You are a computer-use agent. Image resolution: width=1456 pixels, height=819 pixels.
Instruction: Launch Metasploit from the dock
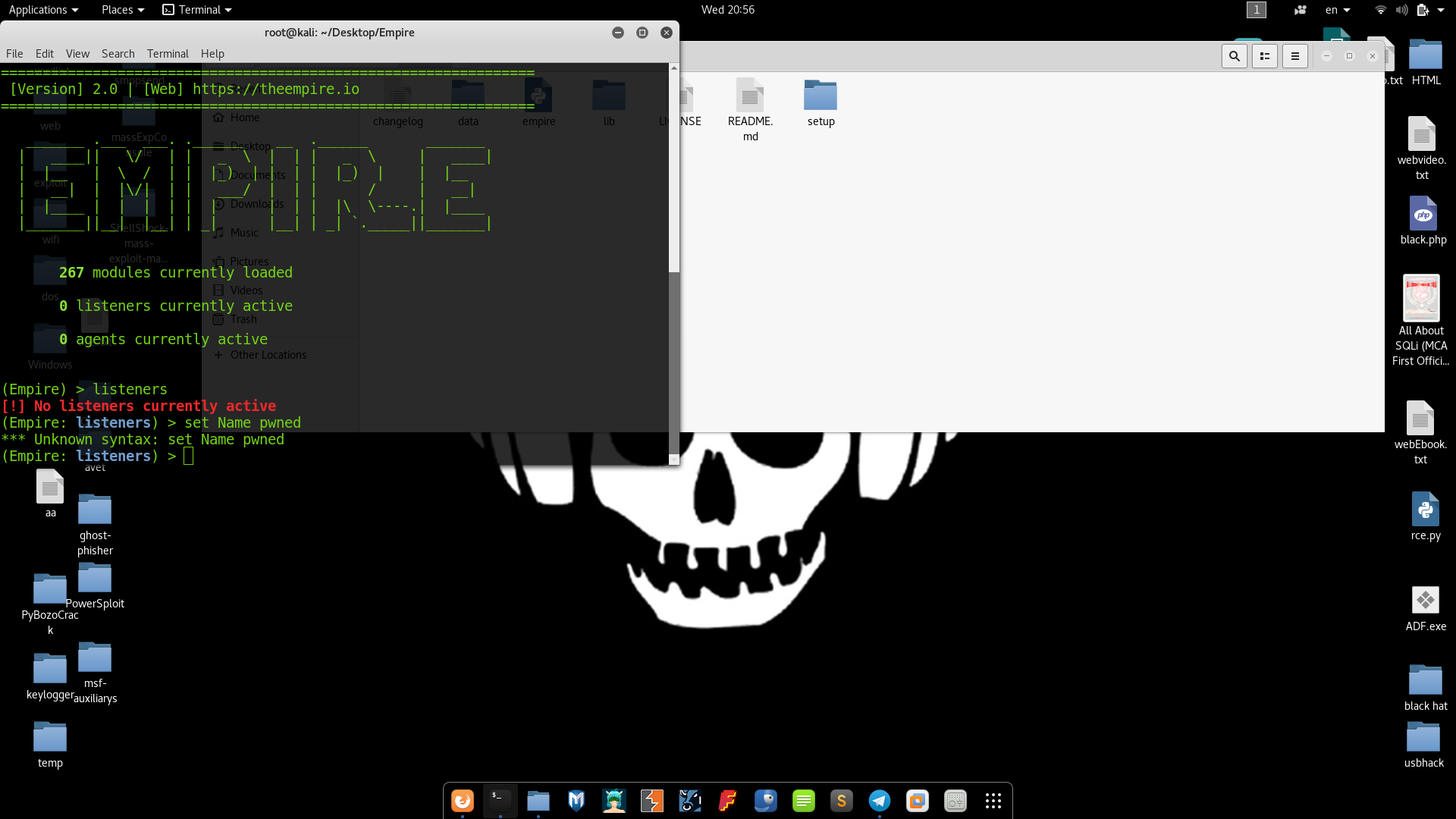click(x=576, y=801)
